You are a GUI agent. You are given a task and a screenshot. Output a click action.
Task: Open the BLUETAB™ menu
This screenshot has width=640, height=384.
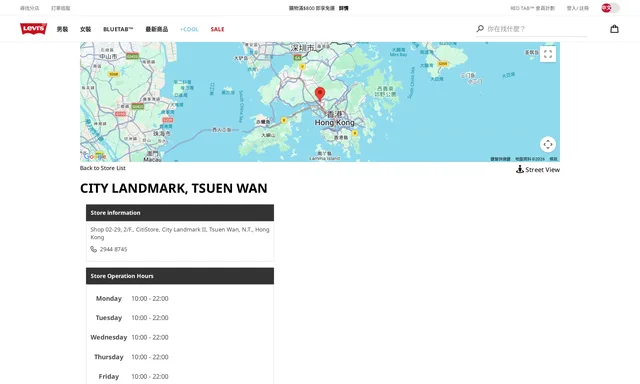tap(118, 29)
